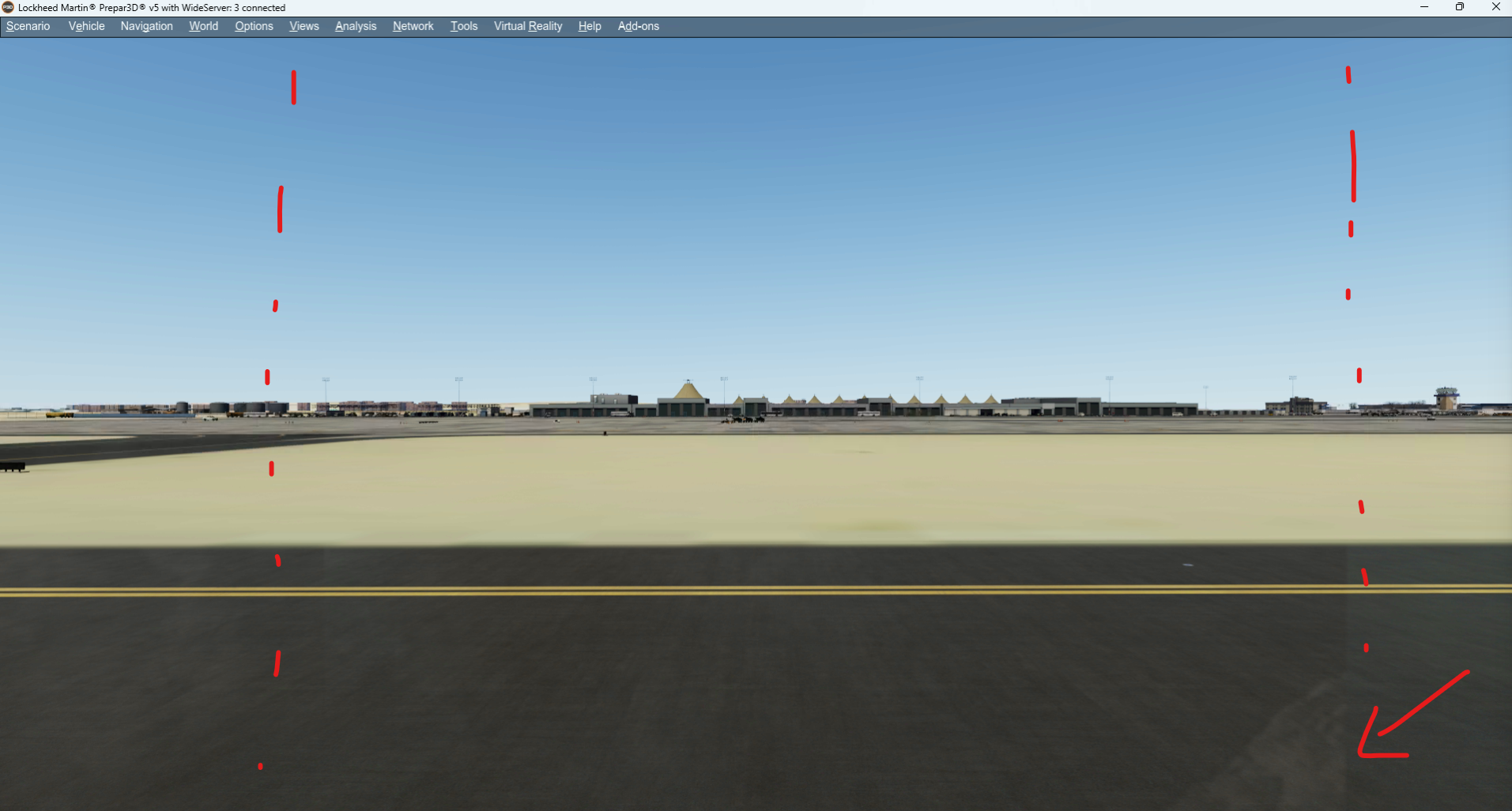Open the Virtual Reality menu
The width and height of the screenshot is (1512, 811).
[527, 26]
